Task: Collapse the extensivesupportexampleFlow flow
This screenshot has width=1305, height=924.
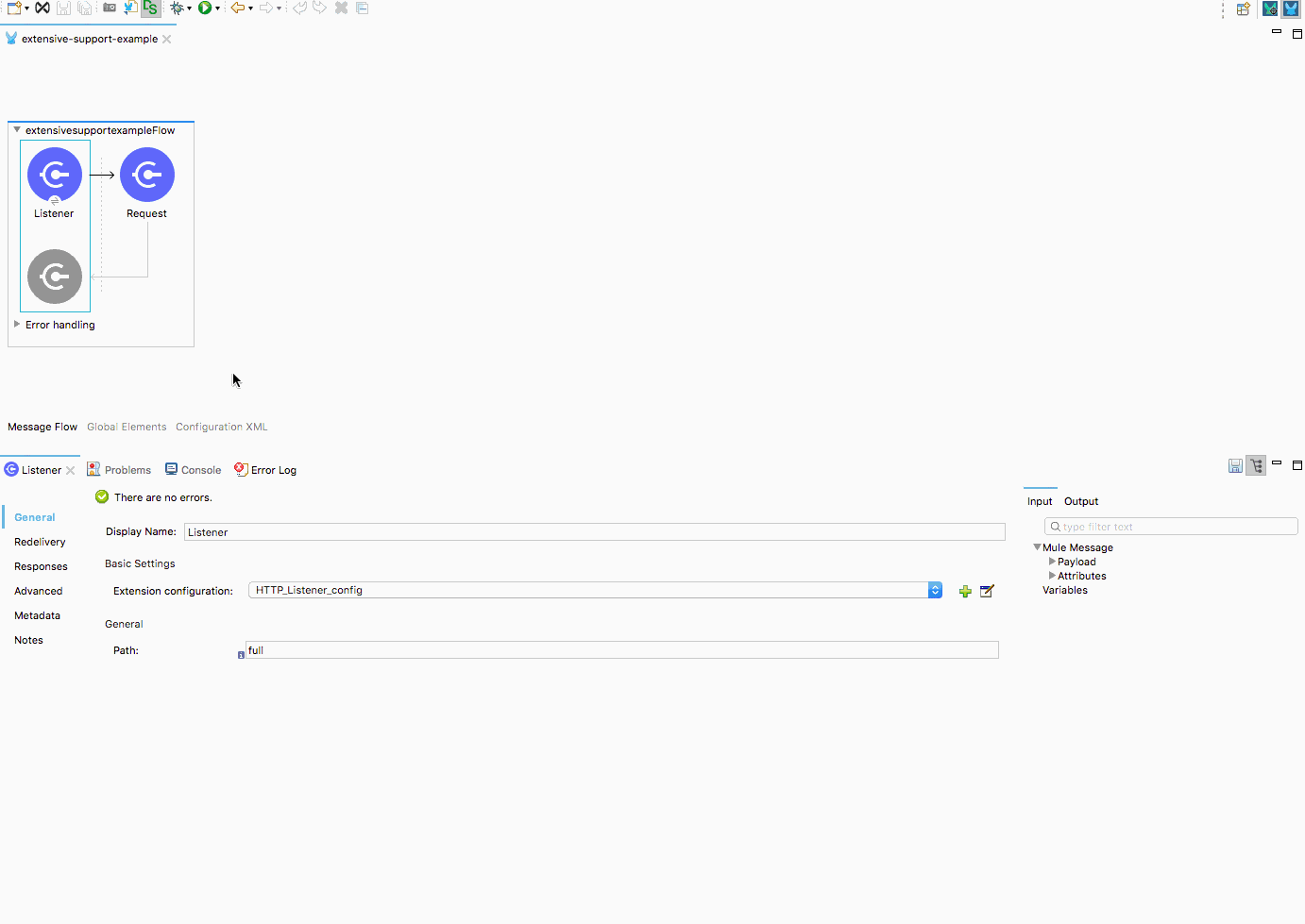Action: [17, 129]
